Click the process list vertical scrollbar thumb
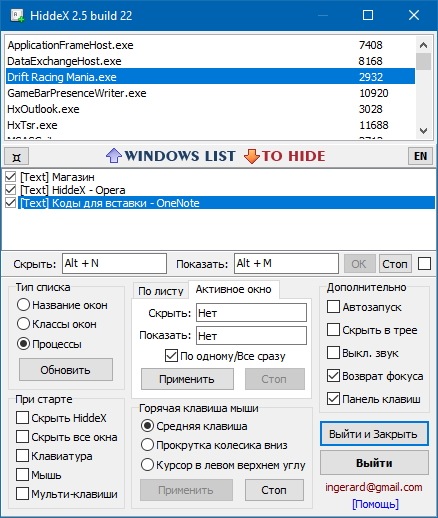This screenshot has width=438, height=518. point(423,61)
